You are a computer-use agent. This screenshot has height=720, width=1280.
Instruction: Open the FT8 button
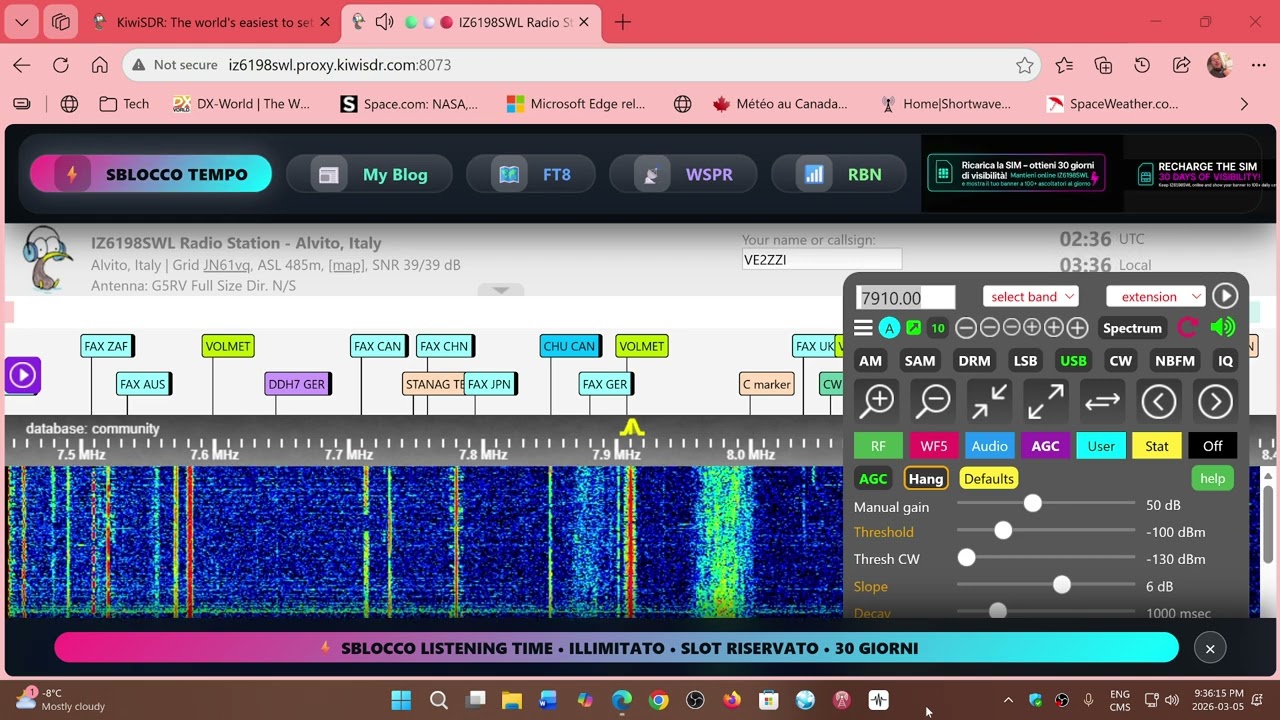click(x=531, y=174)
